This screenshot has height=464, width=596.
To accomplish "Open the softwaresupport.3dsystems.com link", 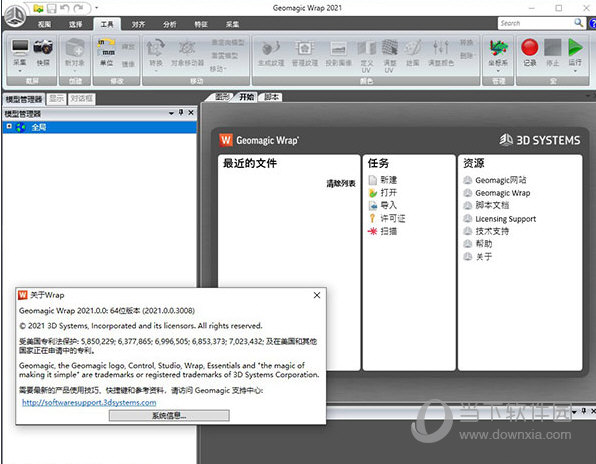I will [89, 402].
